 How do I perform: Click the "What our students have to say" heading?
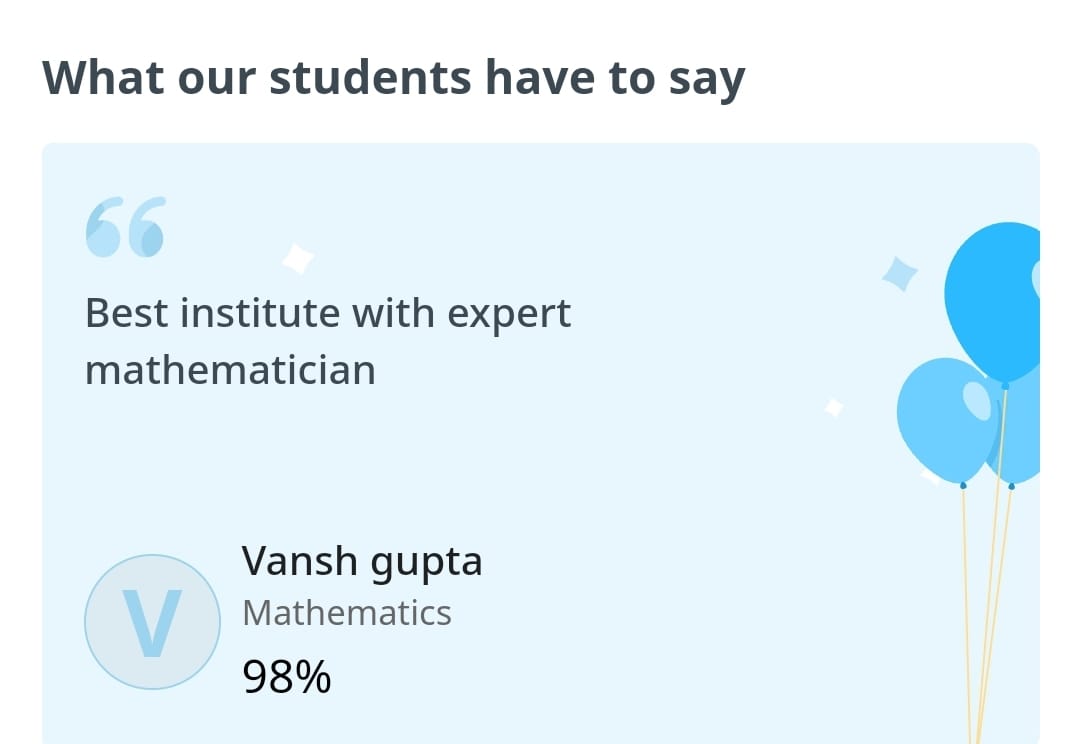(394, 78)
